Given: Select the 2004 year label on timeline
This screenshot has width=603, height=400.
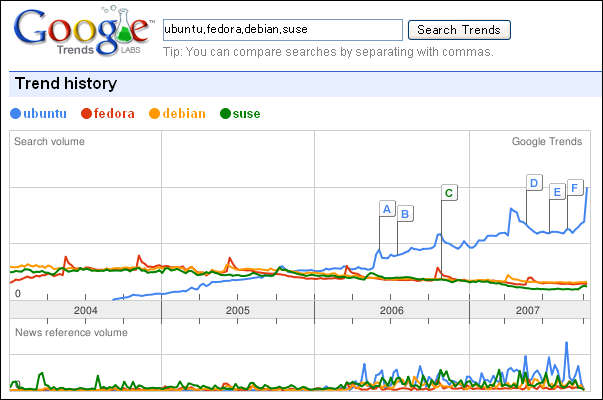Looking at the screenshot, I should click(85, 310).
